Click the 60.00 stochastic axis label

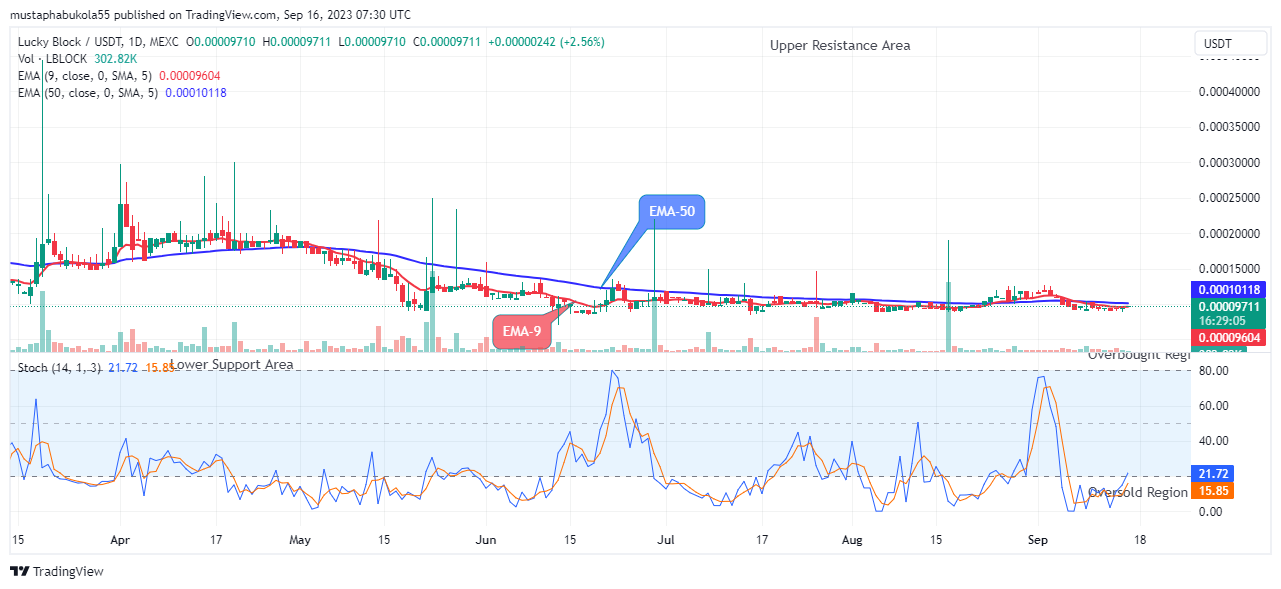[1213, 406]
